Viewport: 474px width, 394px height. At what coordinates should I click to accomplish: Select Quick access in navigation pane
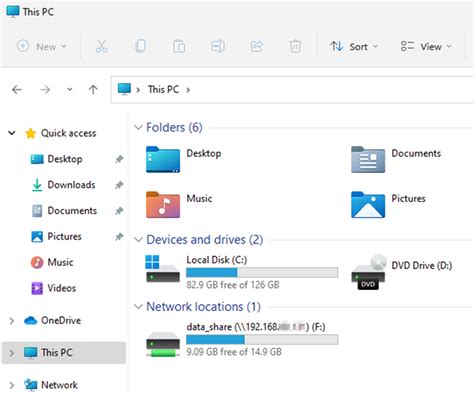(68, 133)
